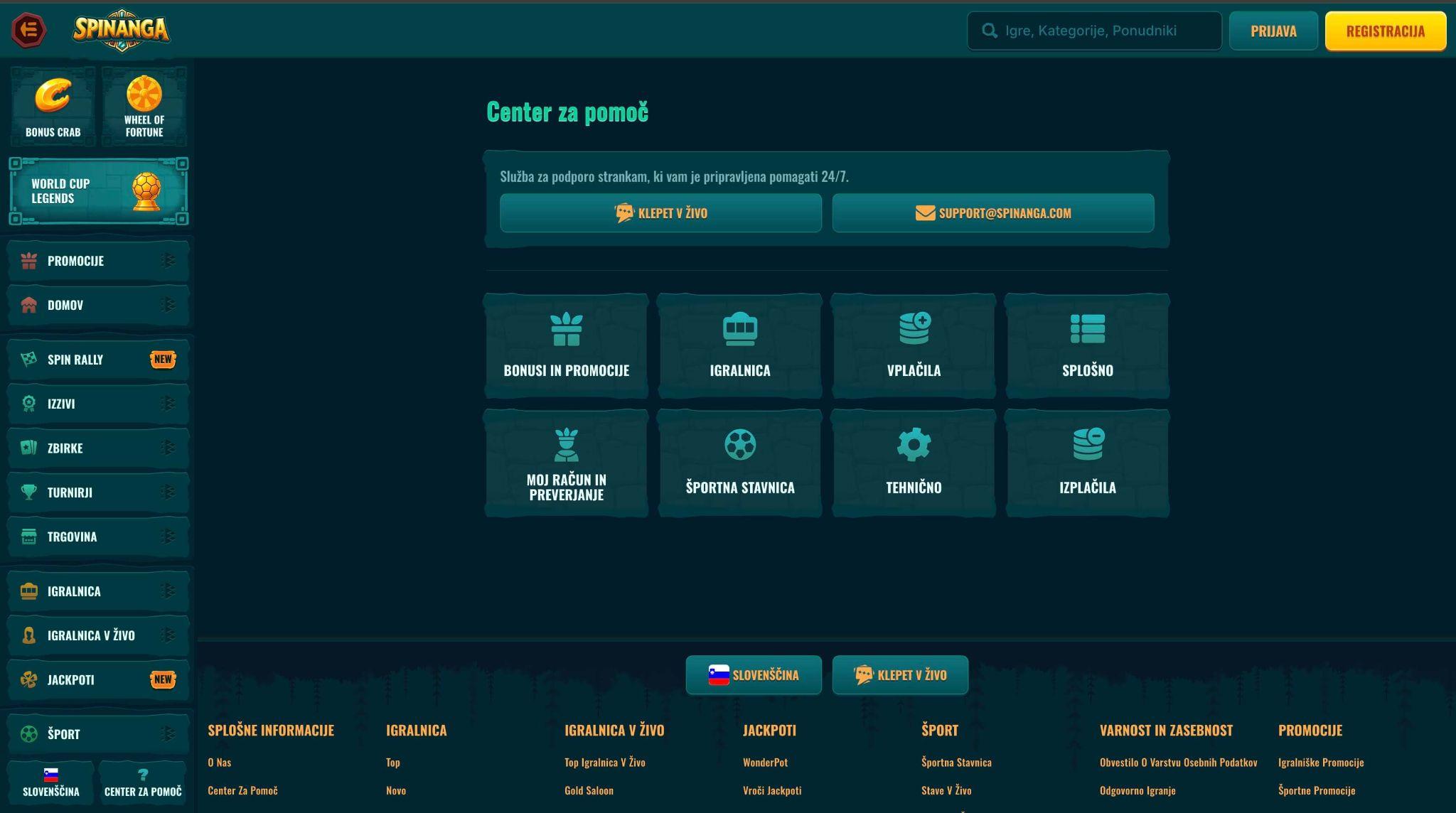Select the Športna stavnica soccer ball tile
1456x813 pixels.
(x=739, y=463)
